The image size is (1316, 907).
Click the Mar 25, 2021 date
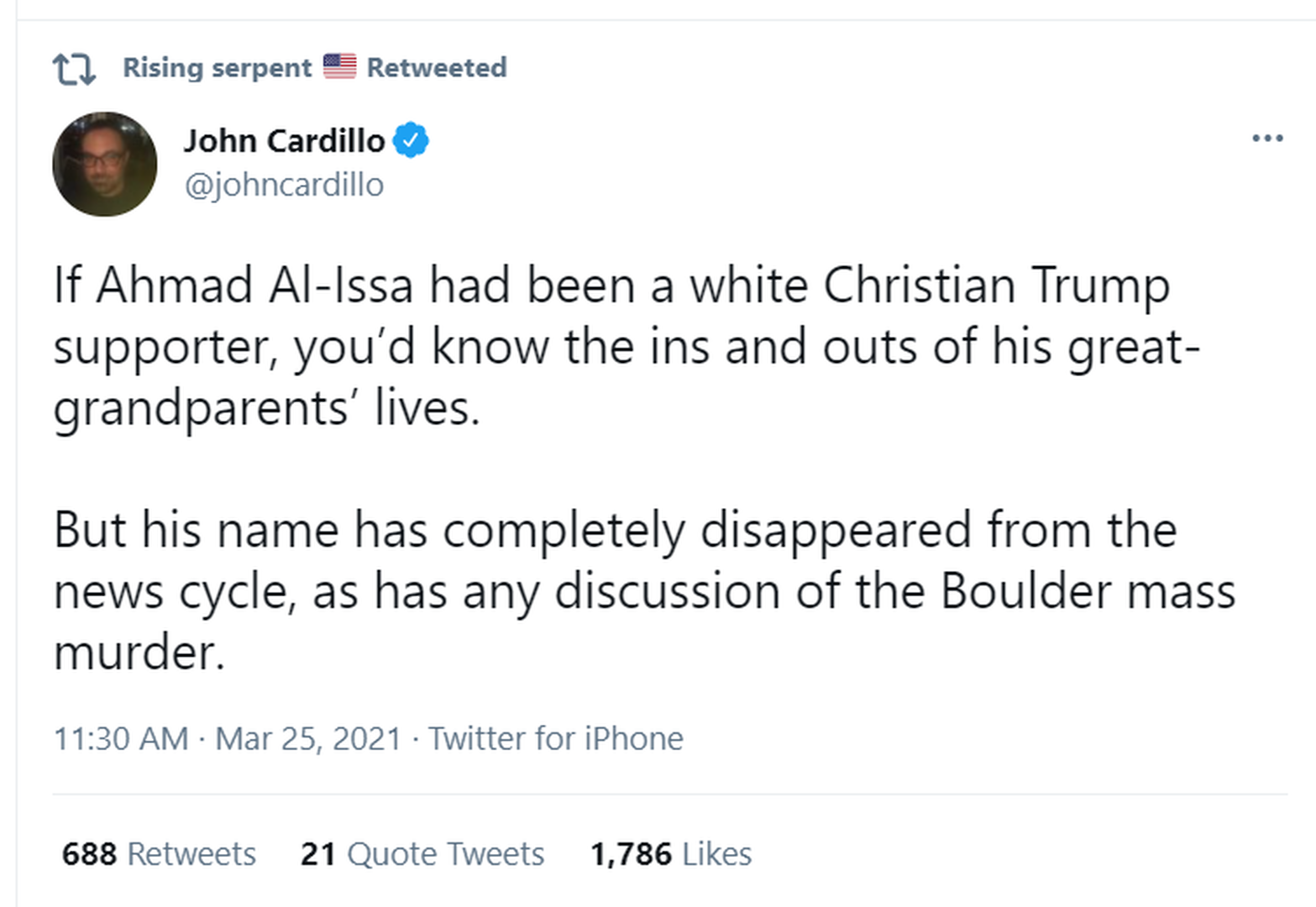point(308,739)
